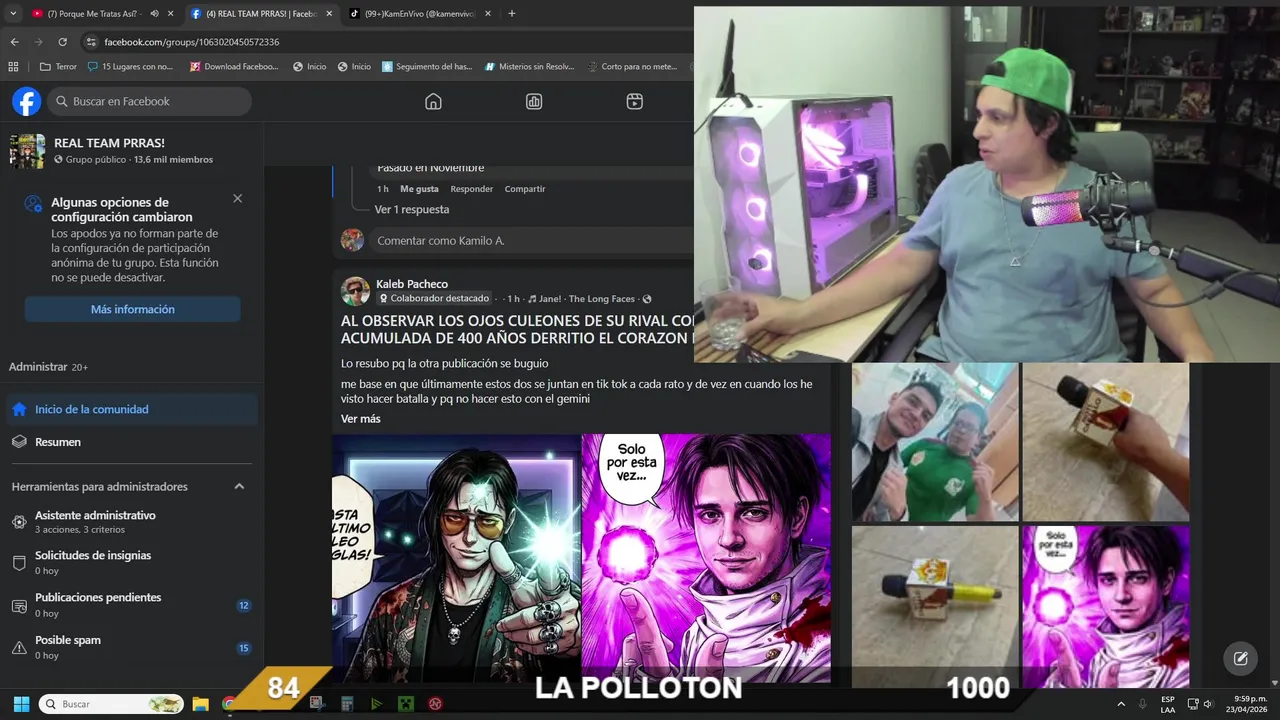
Task: Click the Resumen layers icon
Action: click(19, 442)
